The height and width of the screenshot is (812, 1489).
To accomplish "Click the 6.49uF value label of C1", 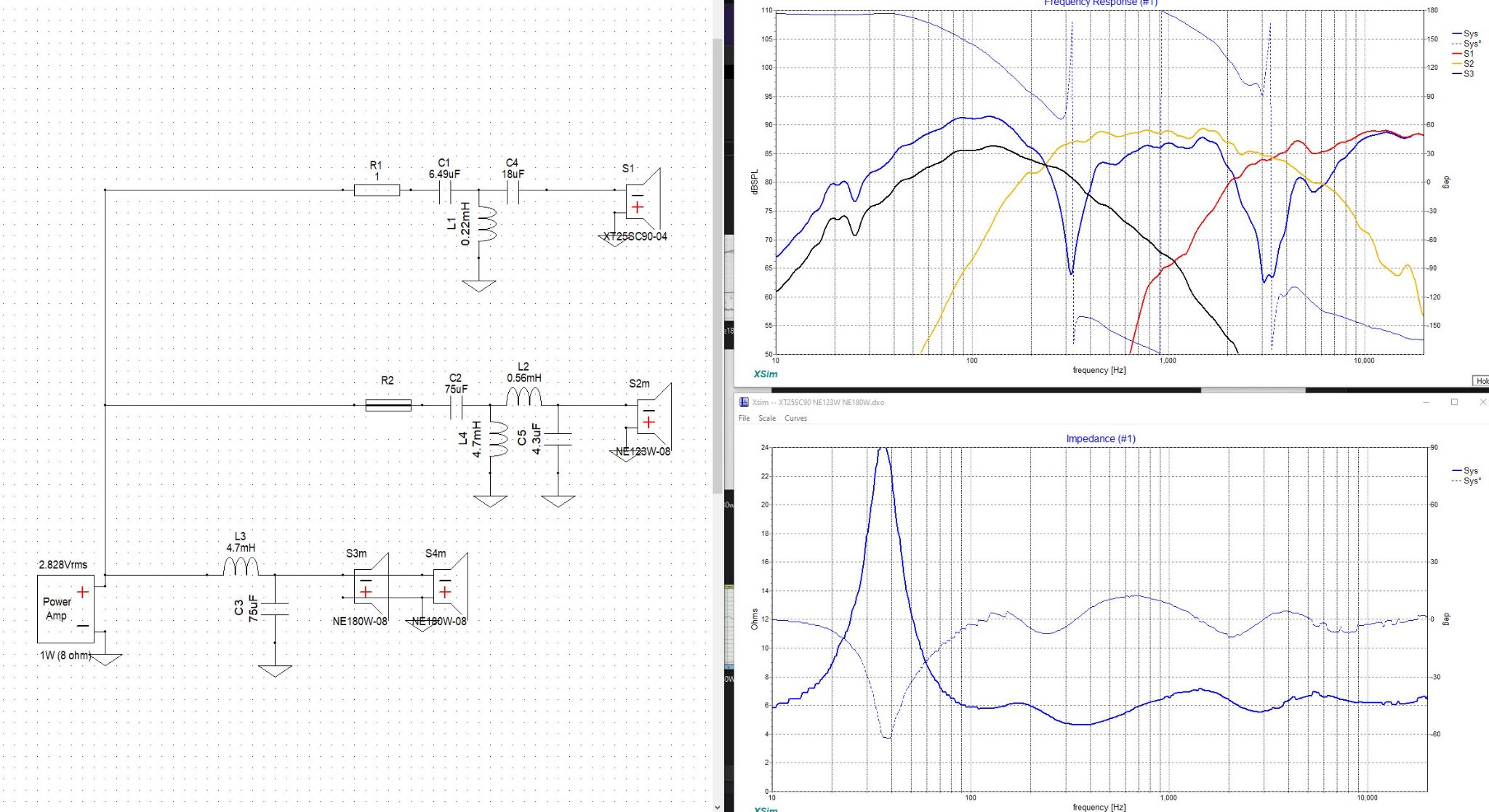I will pos(444,174).
